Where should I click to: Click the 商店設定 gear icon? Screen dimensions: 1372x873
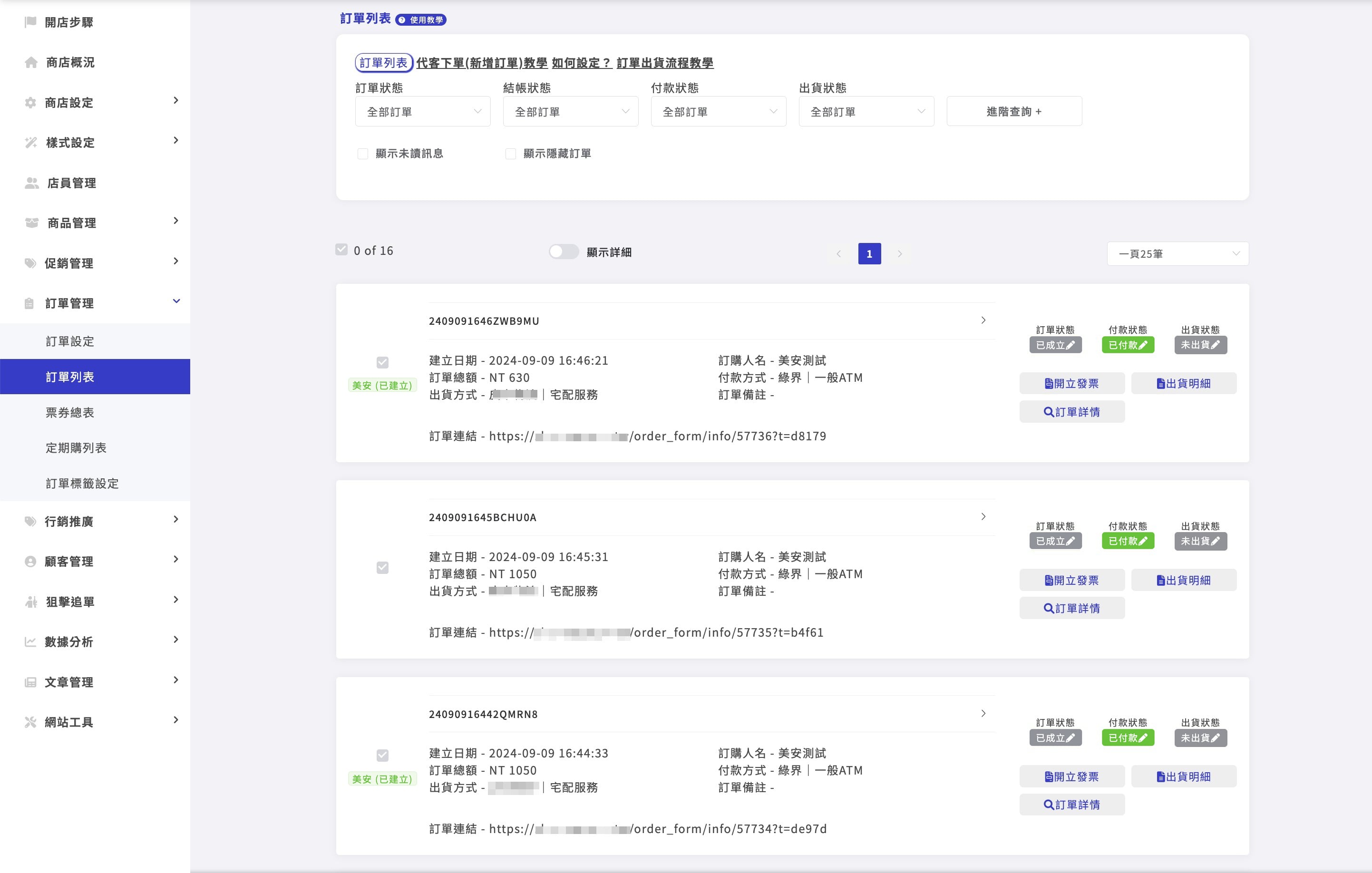tap(31, 103)
